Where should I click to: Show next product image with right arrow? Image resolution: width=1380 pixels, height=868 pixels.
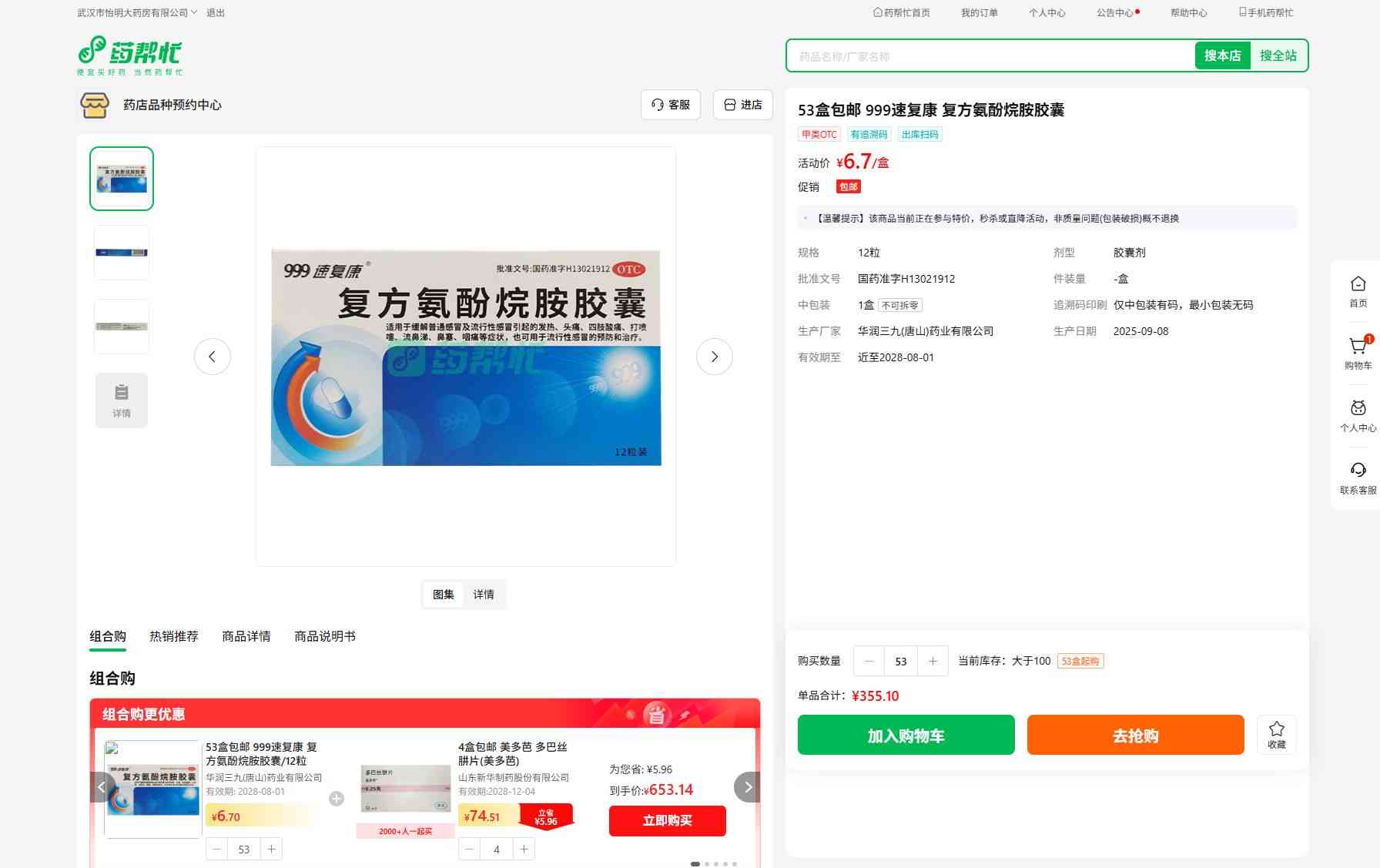[x=714, y=357]
